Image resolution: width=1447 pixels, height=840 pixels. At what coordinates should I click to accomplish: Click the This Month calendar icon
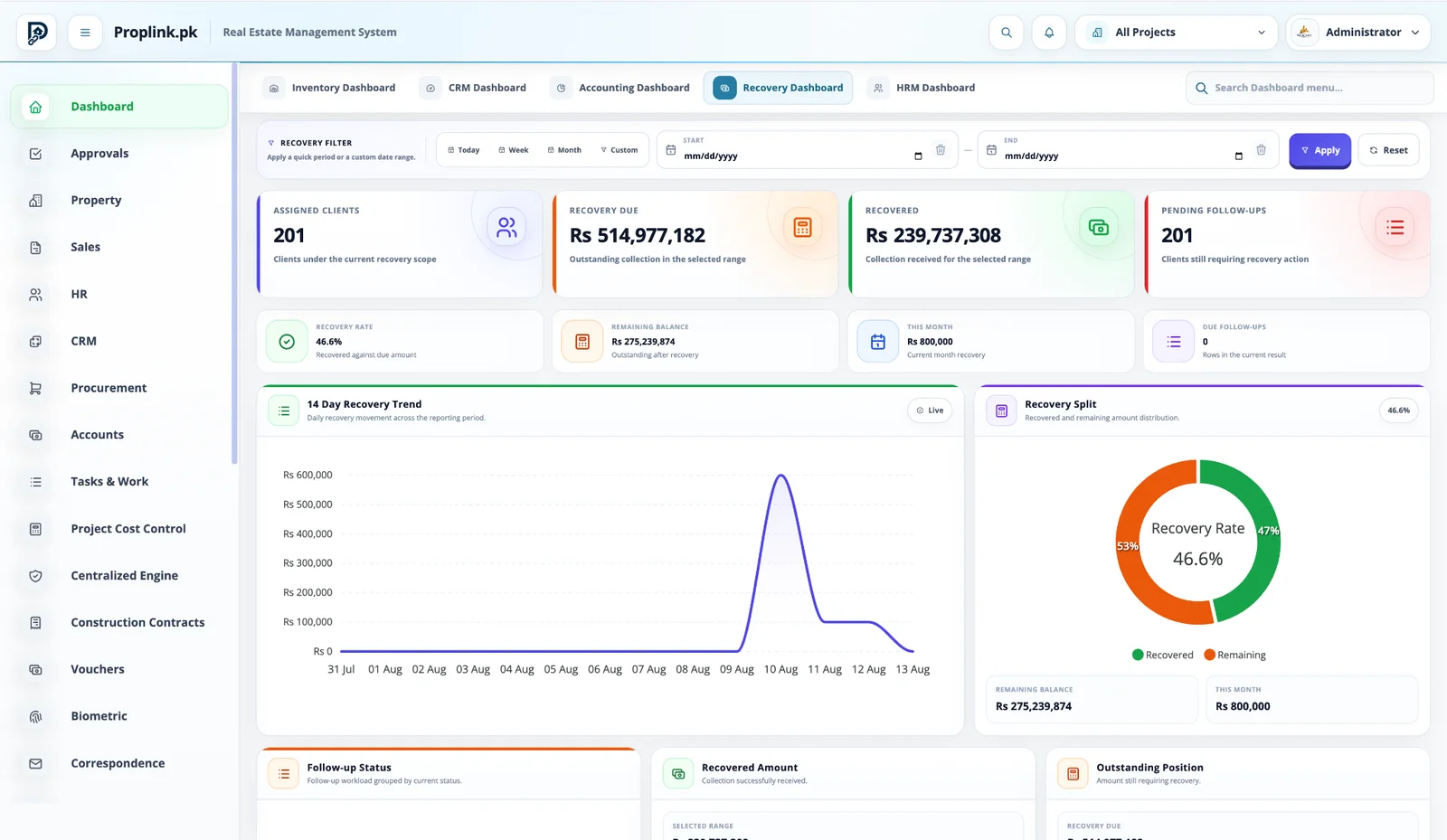pos(877,342)
